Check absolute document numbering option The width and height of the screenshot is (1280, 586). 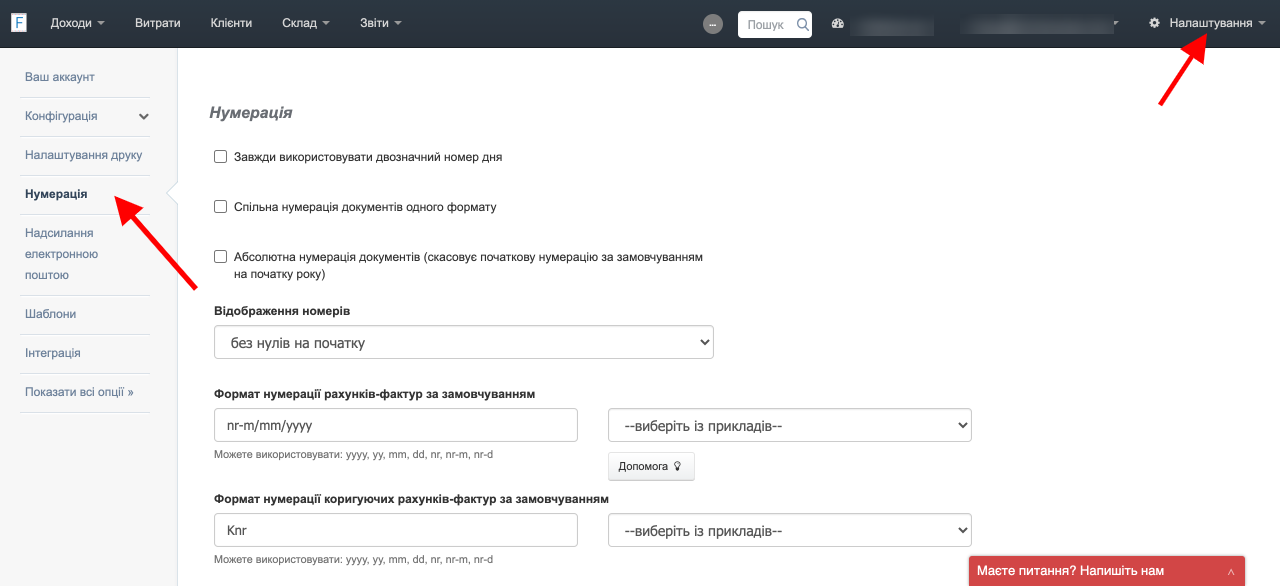tap(221, 257)
